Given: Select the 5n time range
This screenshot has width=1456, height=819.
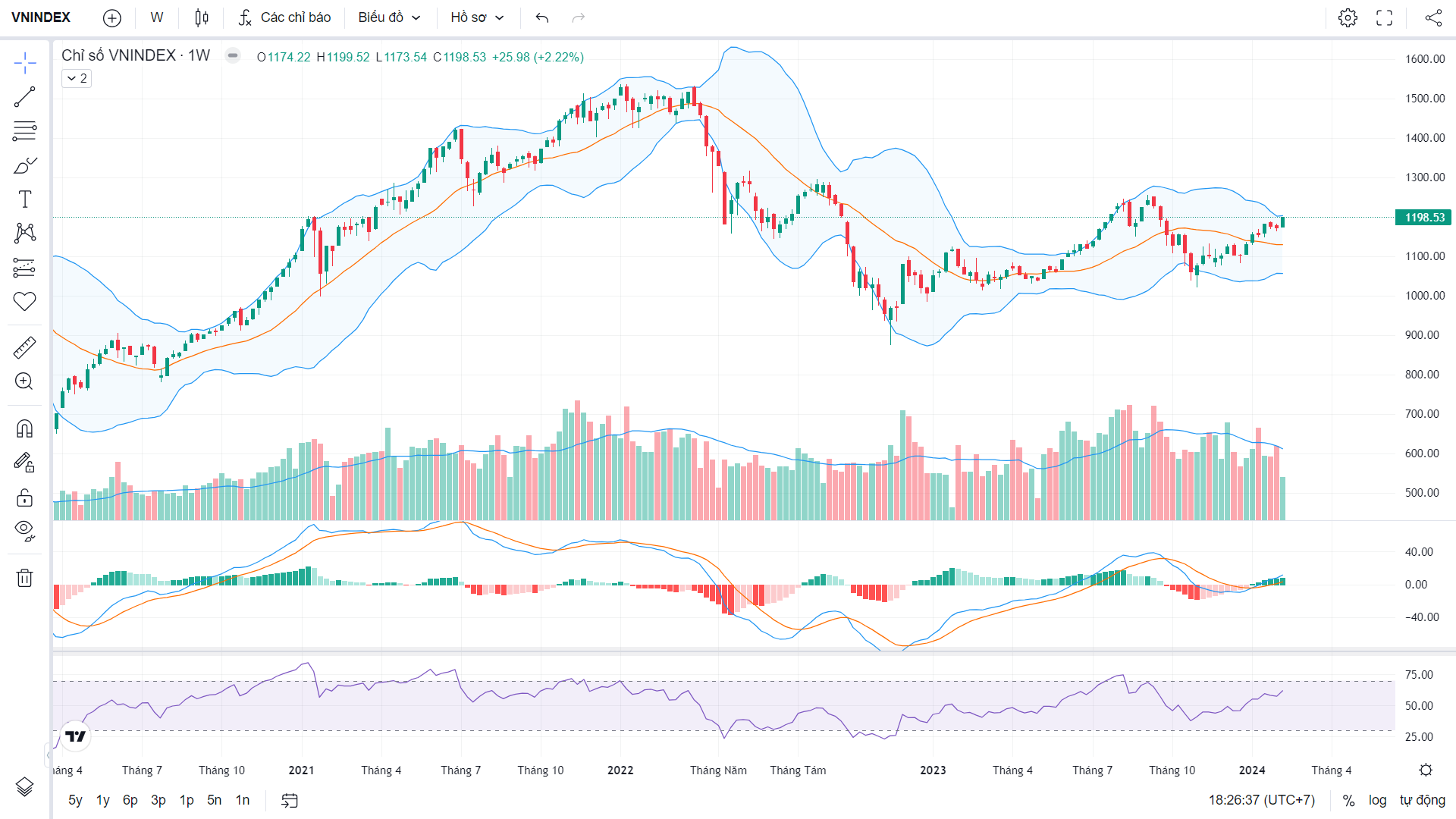Looking at the screenshot, I should click(x=215, y=800).
